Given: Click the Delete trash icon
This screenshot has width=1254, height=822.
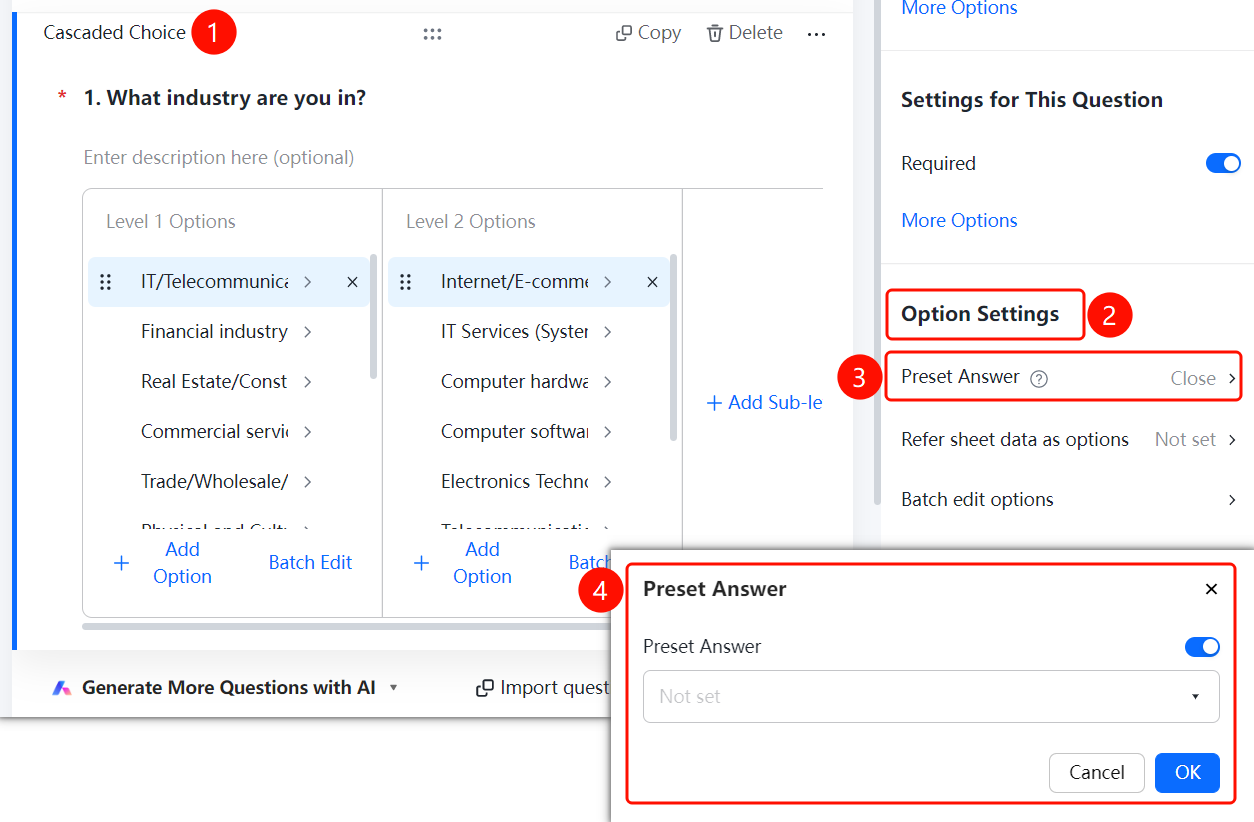Looking at the screenshot, I should tap(715, 33).
